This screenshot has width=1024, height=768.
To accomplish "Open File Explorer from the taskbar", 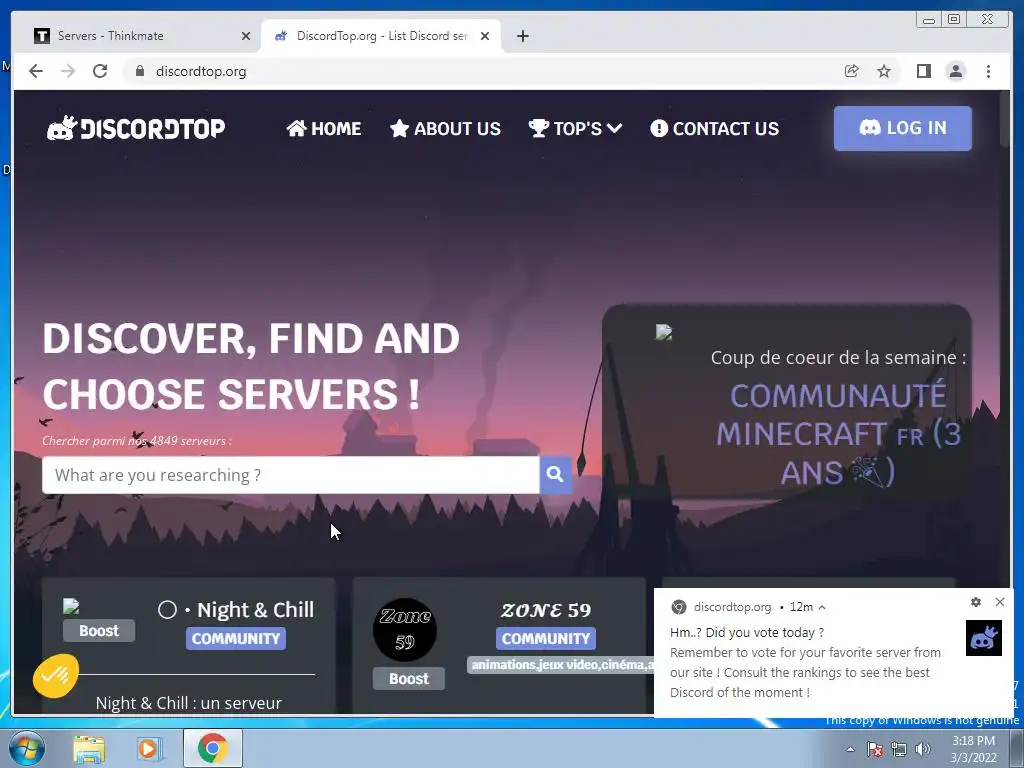I will (x=89, y=749).
